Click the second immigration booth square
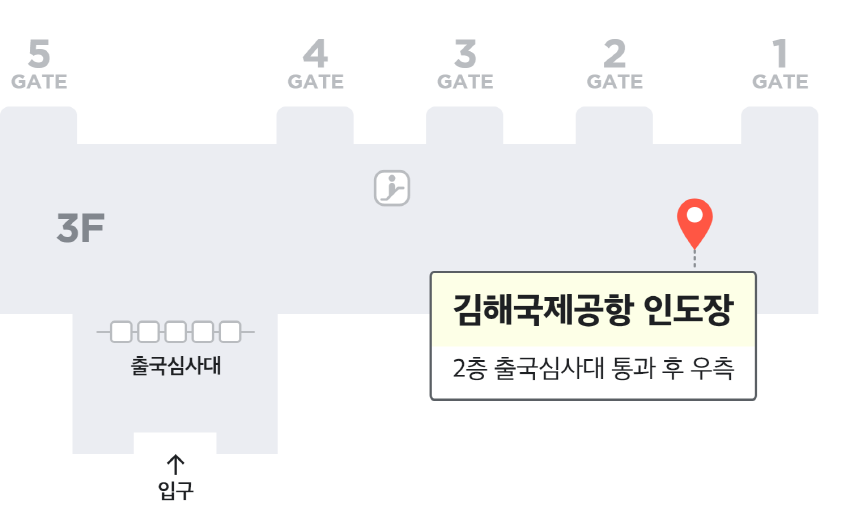The width and height of the screenshot is (850, 532). coord(149,332)
